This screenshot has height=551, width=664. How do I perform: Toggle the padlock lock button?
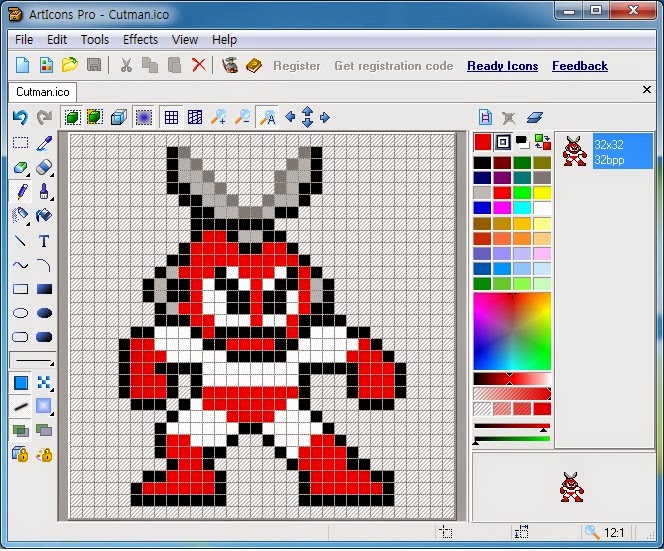tap(20, 454)
